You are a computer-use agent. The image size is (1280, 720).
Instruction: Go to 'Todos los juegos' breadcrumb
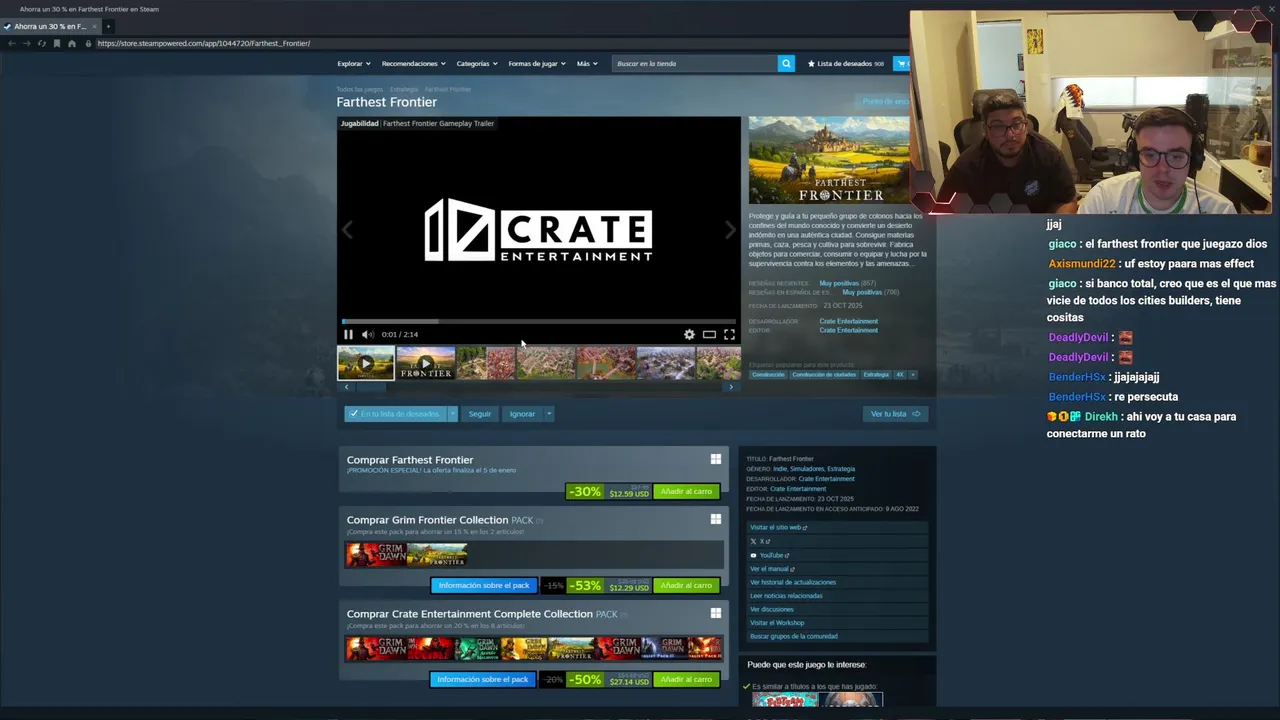coord(359,89)
